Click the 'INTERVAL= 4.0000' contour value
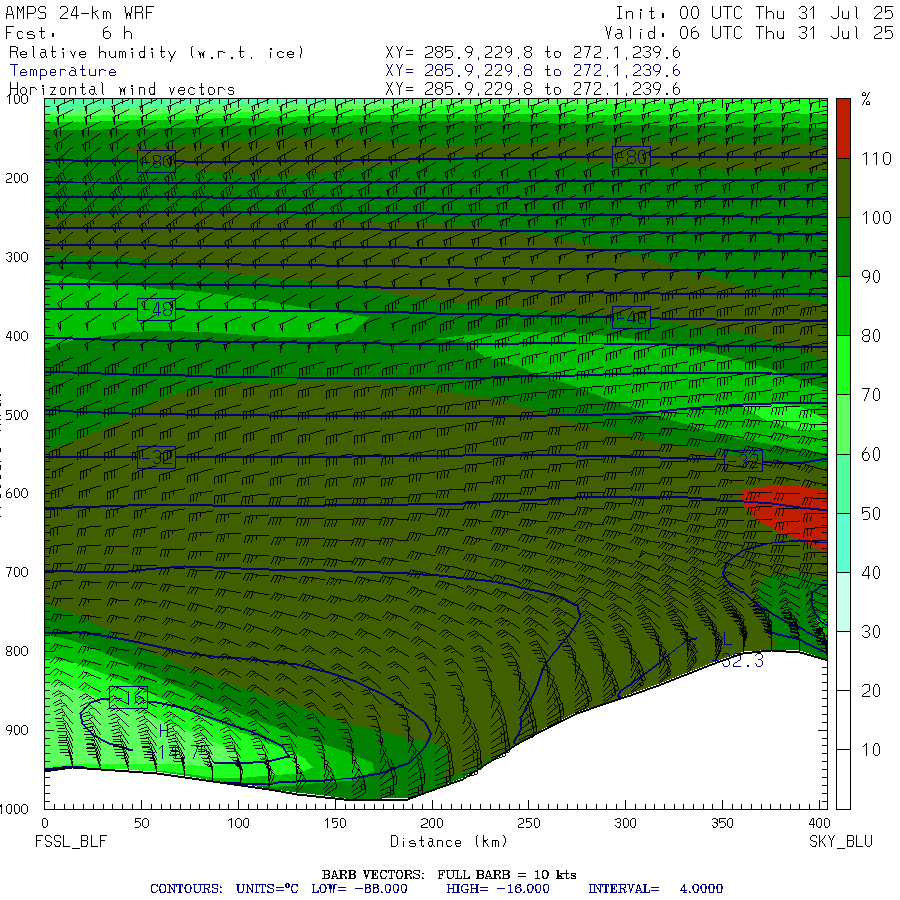 pos(655,889)
